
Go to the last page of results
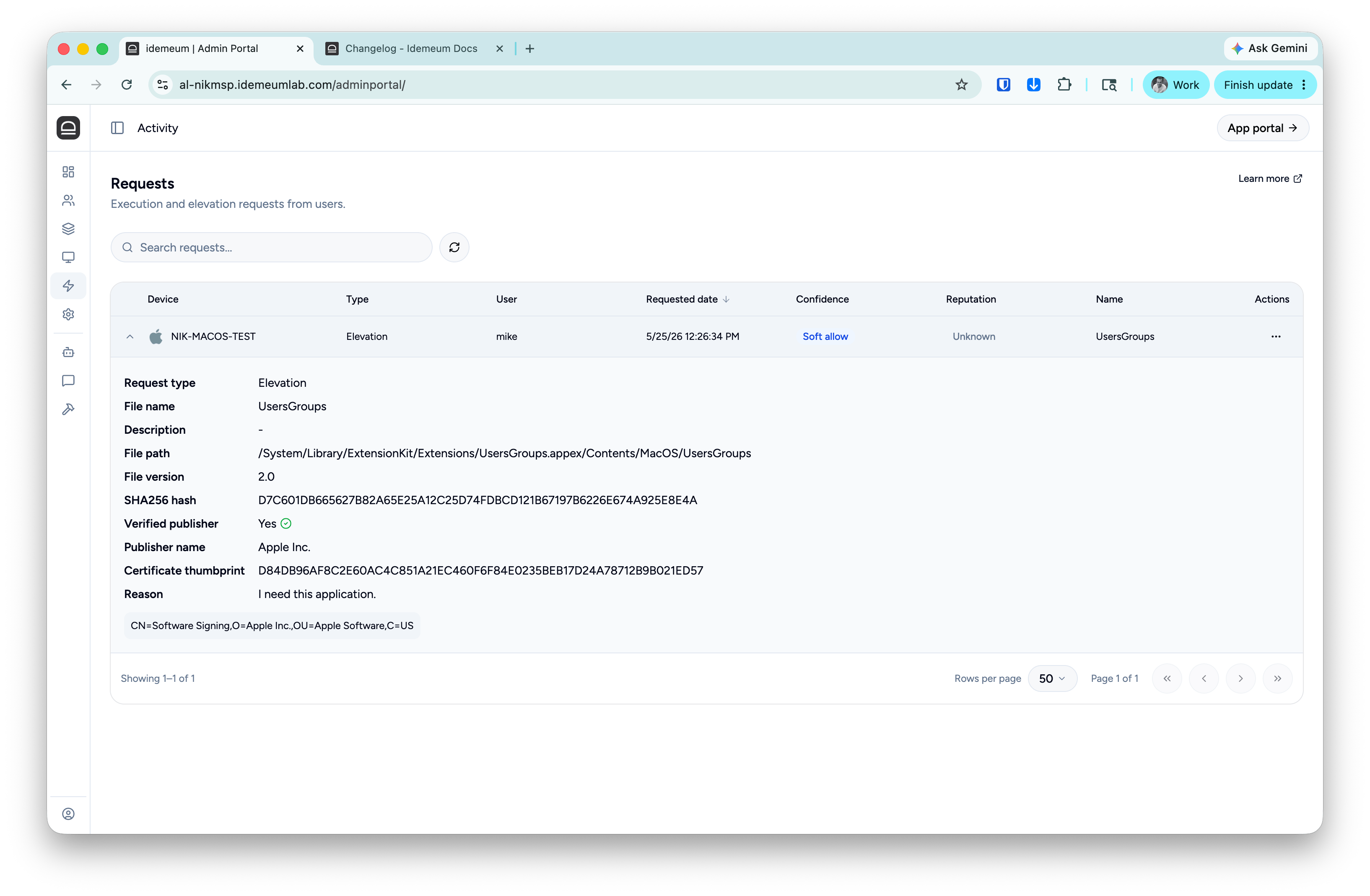1277,678
